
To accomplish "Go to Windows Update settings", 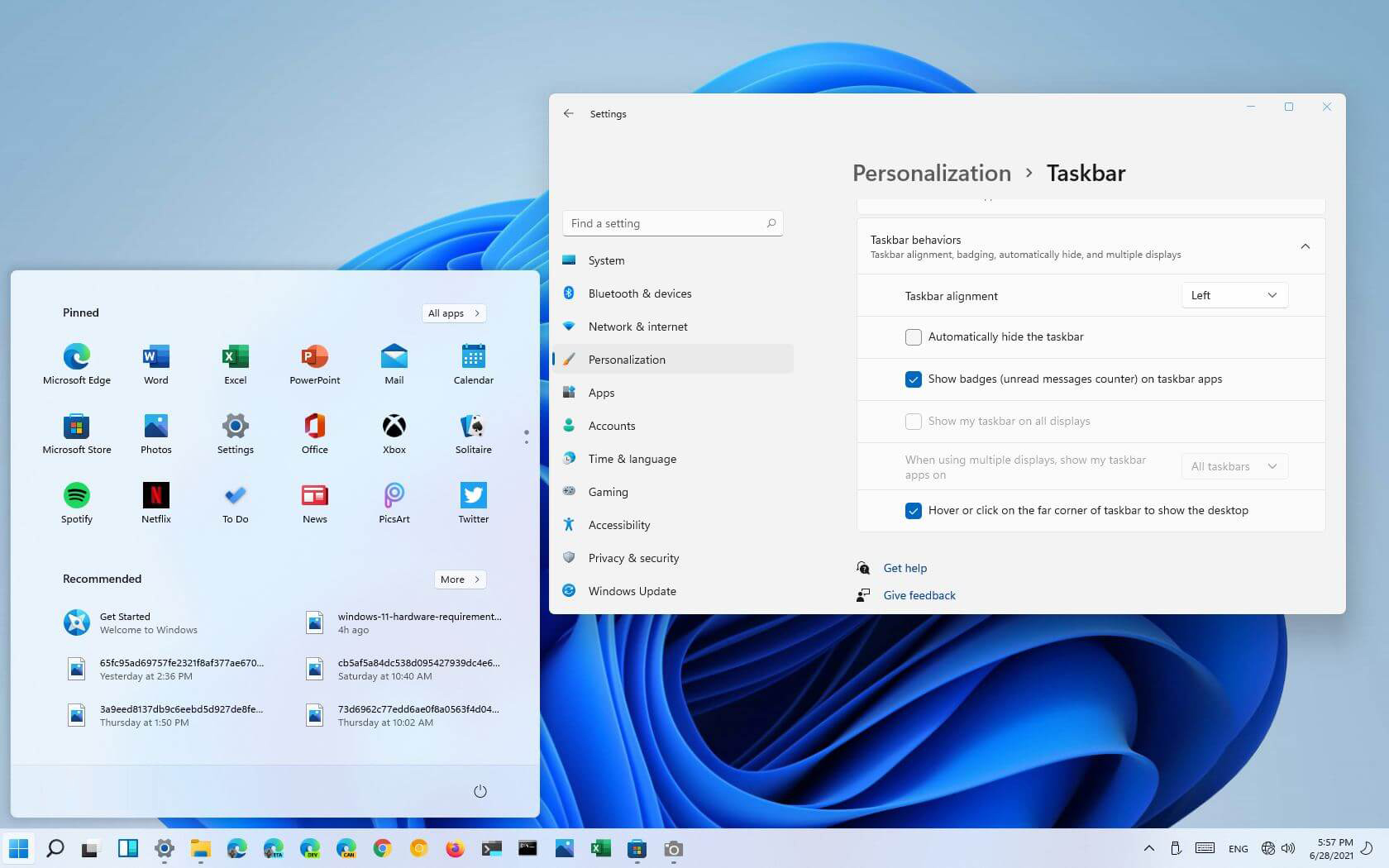I will pos(632,591).
